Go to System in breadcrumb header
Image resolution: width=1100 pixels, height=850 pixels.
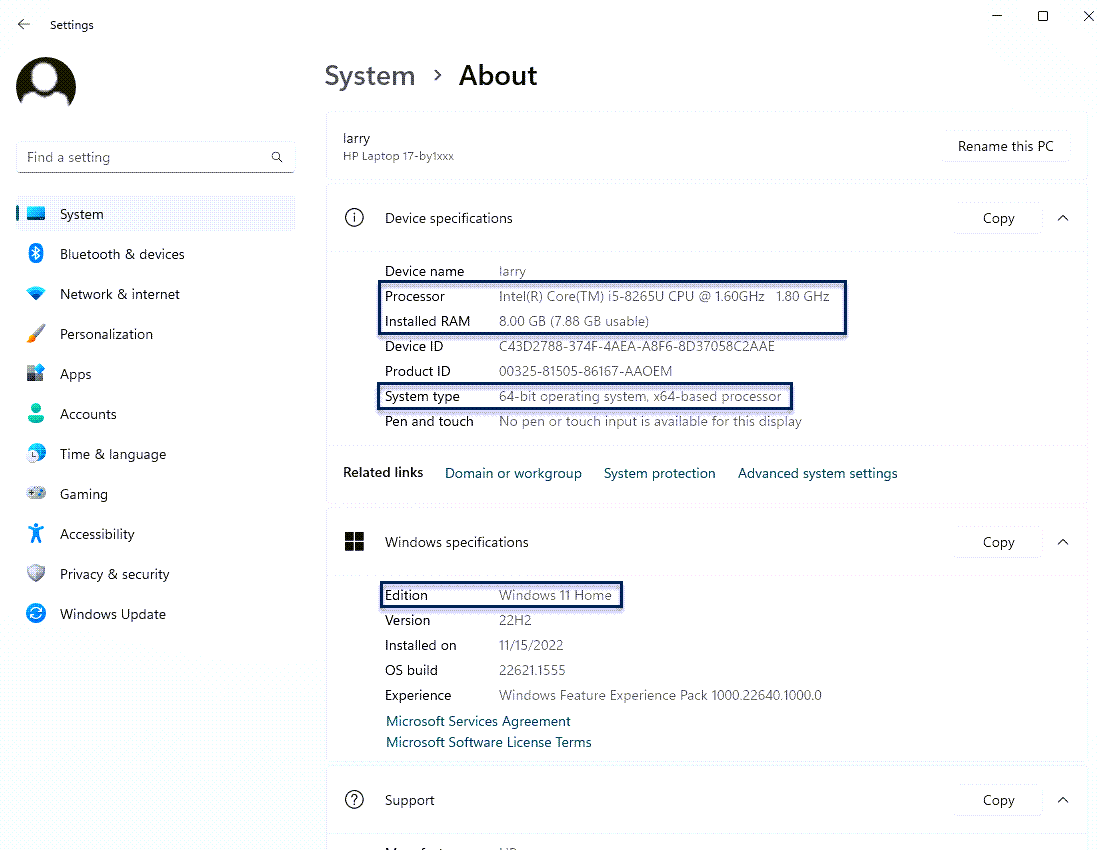(369, 76)
